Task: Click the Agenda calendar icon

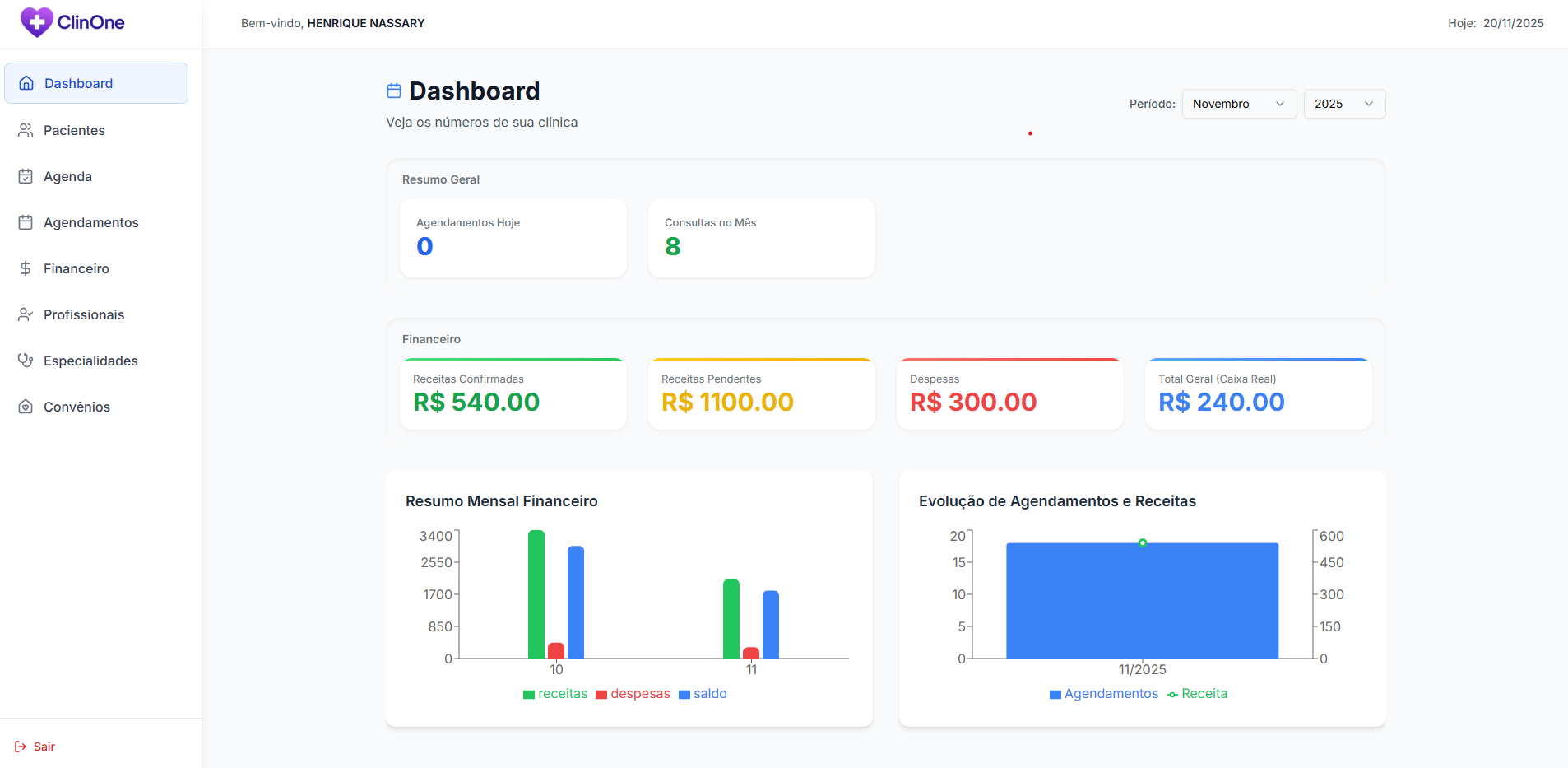Action: tap(25, 175)
